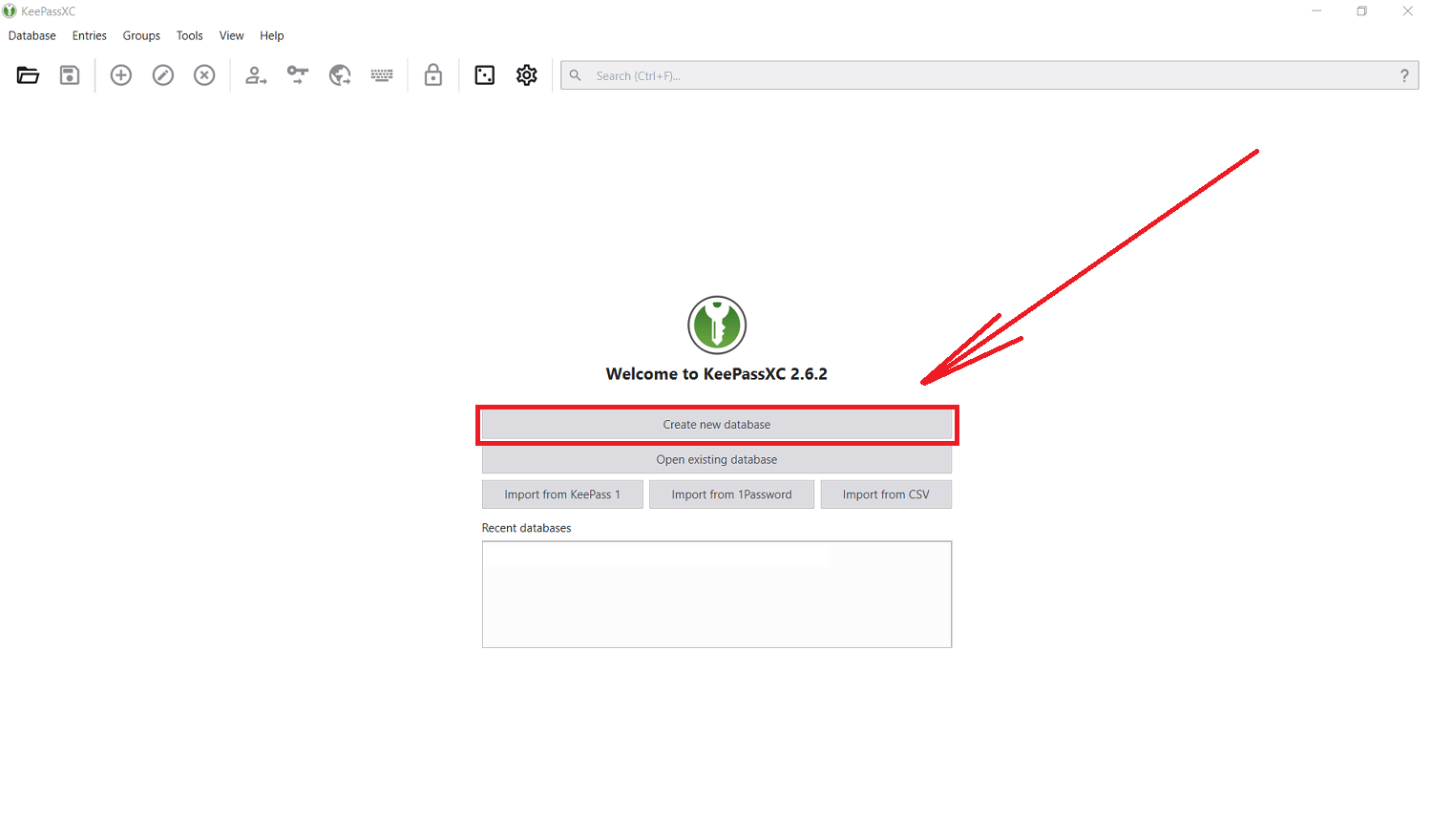Screen dimensions: 1432x840
Task: Minimize the KeePassXC window
Action: pos(1316,11)
